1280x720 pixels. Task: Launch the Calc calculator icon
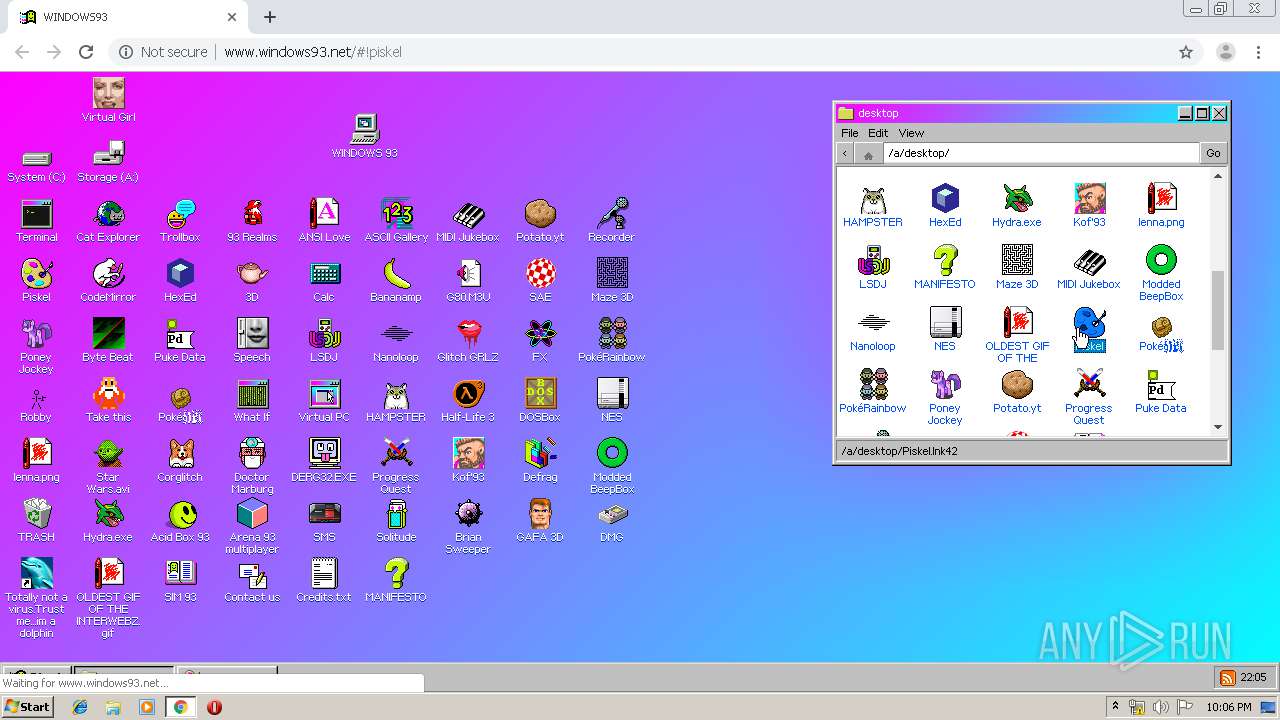324,281
